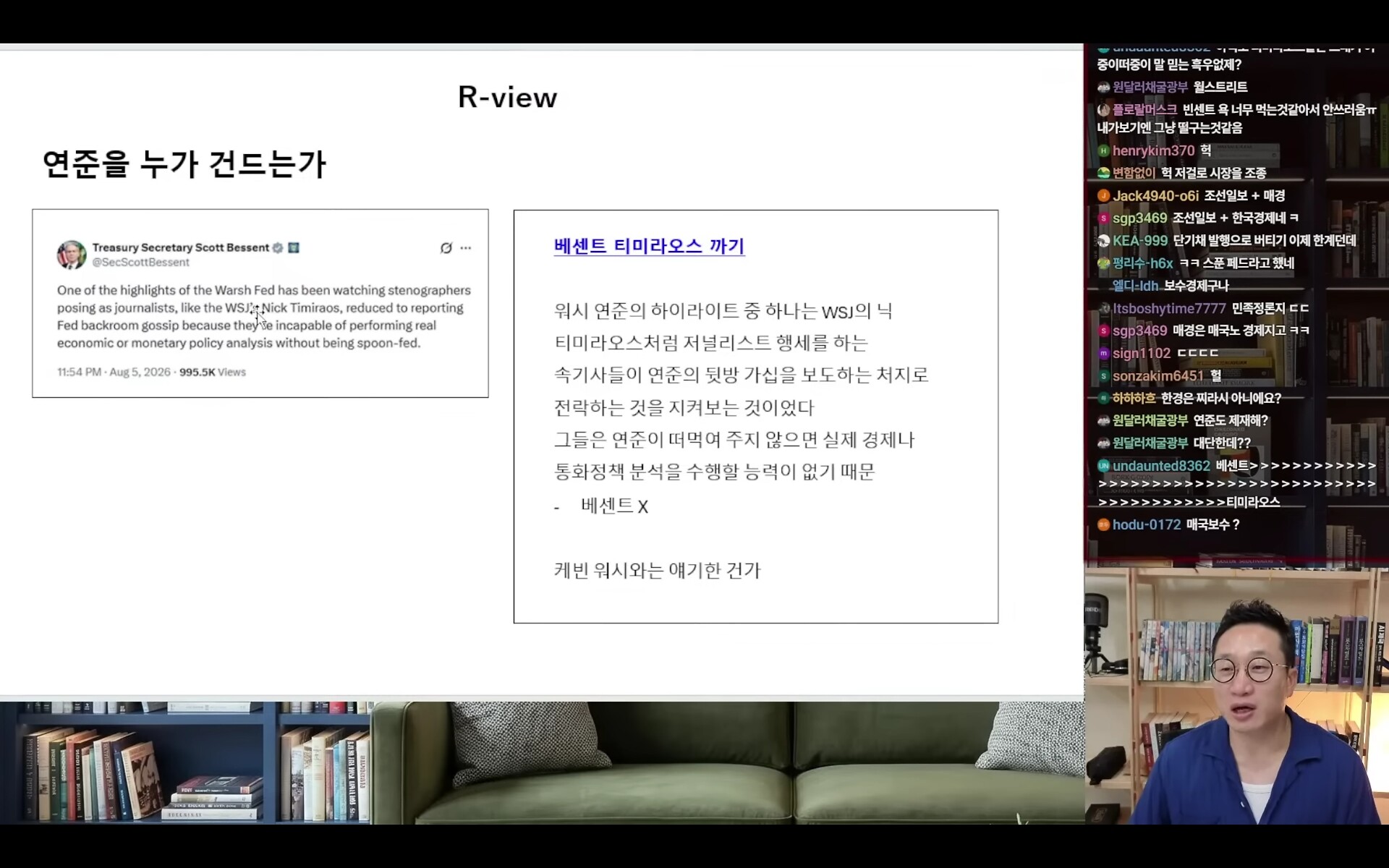Click the avatar beside 변함없이 in chat

click(1103, 174)
